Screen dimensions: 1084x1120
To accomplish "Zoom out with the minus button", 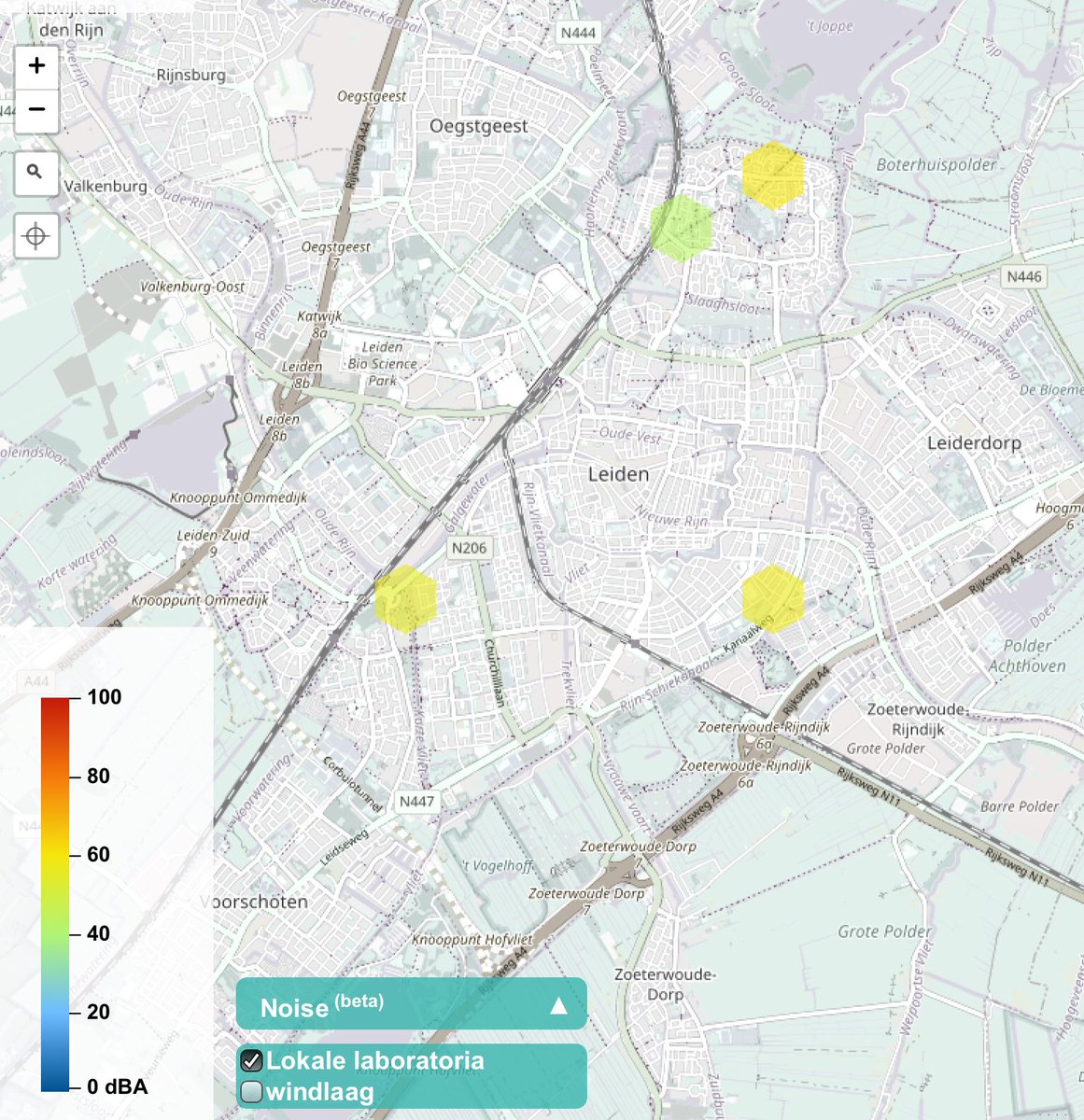I will click(36, 109).
